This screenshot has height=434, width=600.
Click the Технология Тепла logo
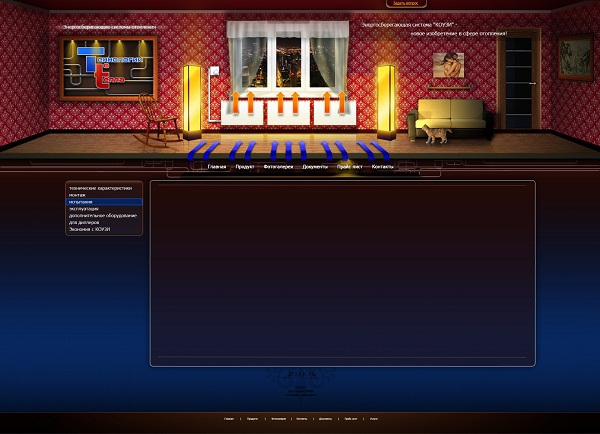tap(108, 68)
